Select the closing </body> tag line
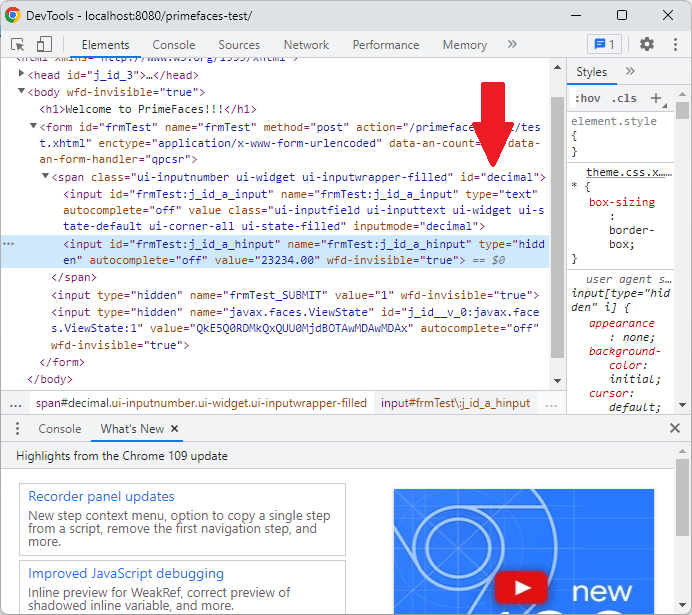The image size is (692, 615). point(50,379)
